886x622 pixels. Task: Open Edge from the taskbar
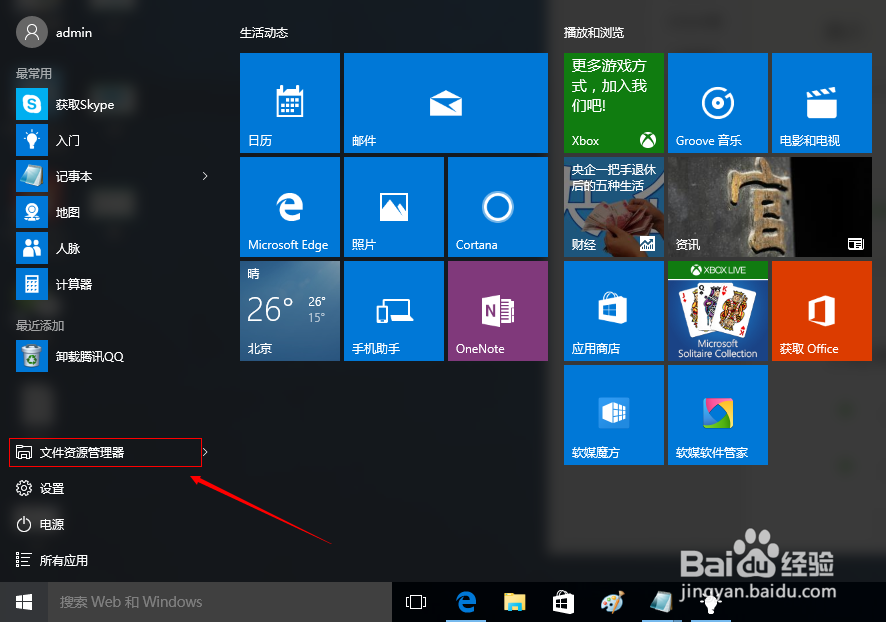(x=466, y=602)
